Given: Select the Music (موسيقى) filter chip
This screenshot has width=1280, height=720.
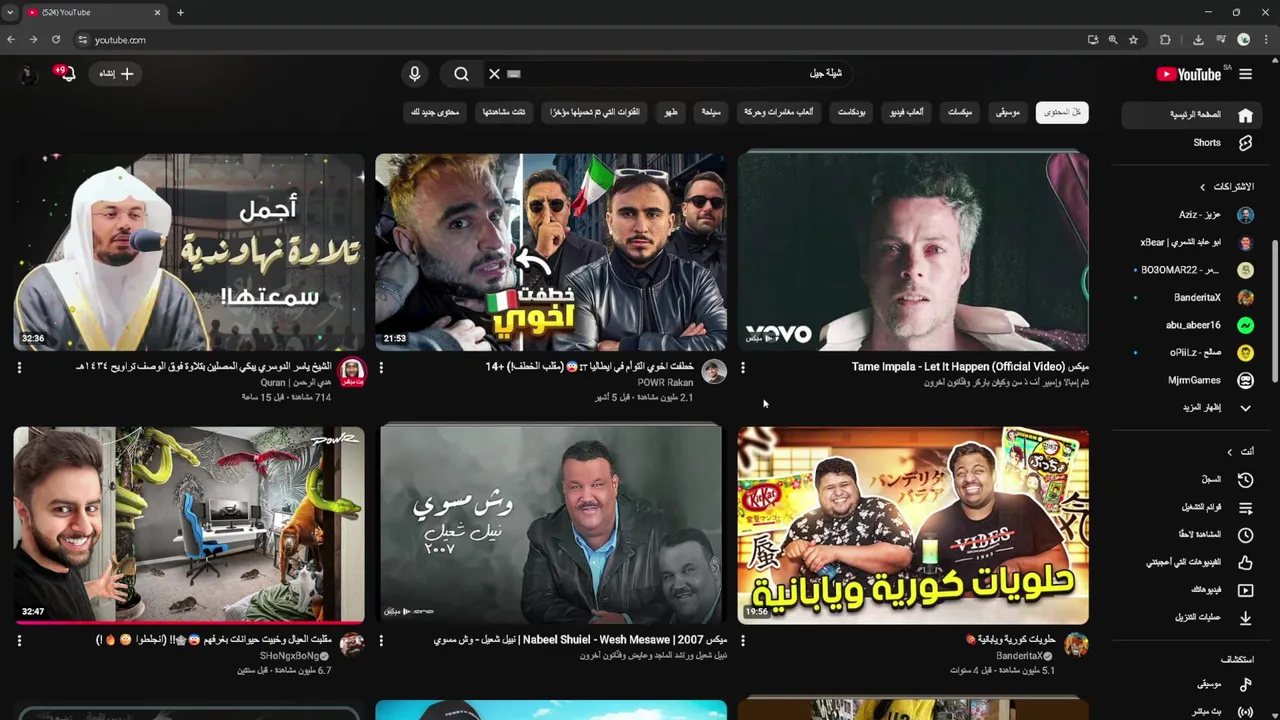Looking at the screenshot, I should click(x=1007, y=112).
